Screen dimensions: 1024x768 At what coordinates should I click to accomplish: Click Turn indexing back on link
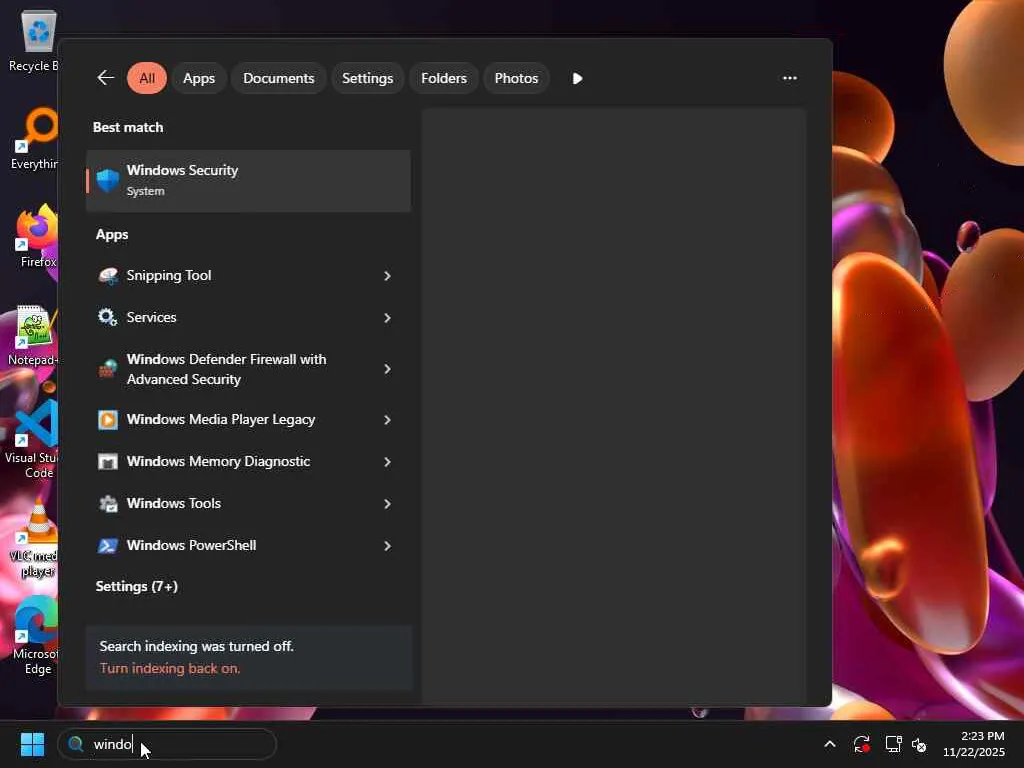170,669
